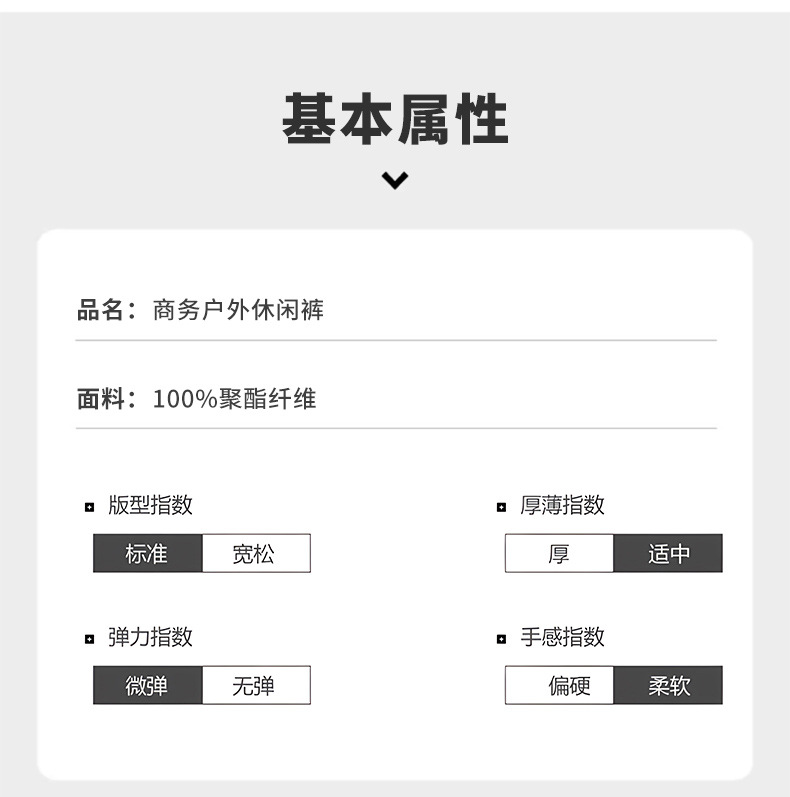This screenshot has width=790, height=797.
Task: Choose the 厚 thickness option
Action: click(x=559, y=553)
